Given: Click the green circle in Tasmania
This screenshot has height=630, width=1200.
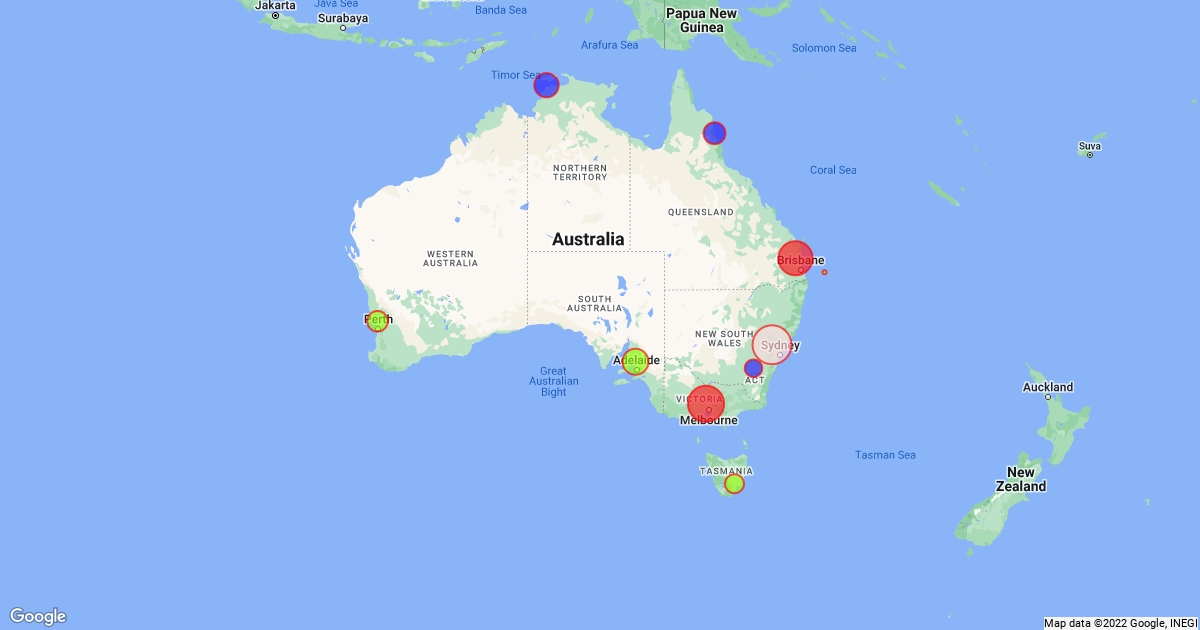Looking at the screenshot, I should point(734,483).
